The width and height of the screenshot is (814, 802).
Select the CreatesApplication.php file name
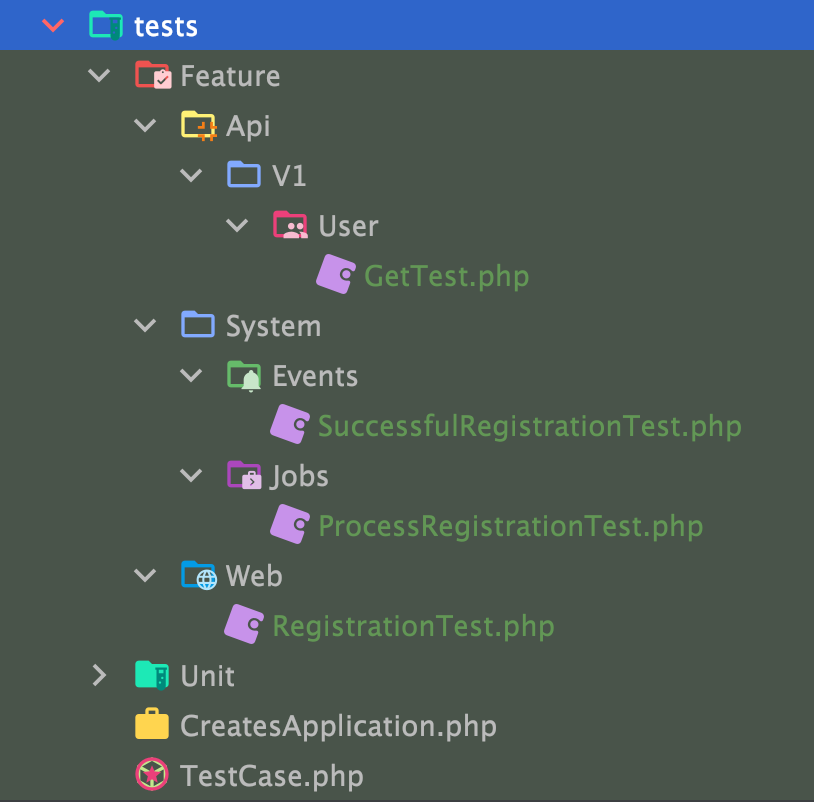coord(338,726)
